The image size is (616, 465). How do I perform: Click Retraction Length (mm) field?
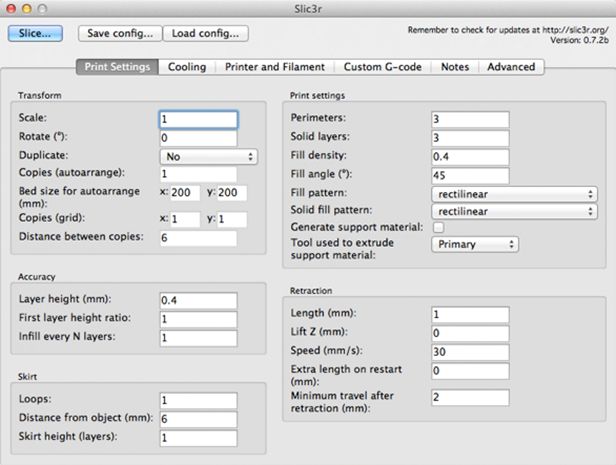click(470, 315)
